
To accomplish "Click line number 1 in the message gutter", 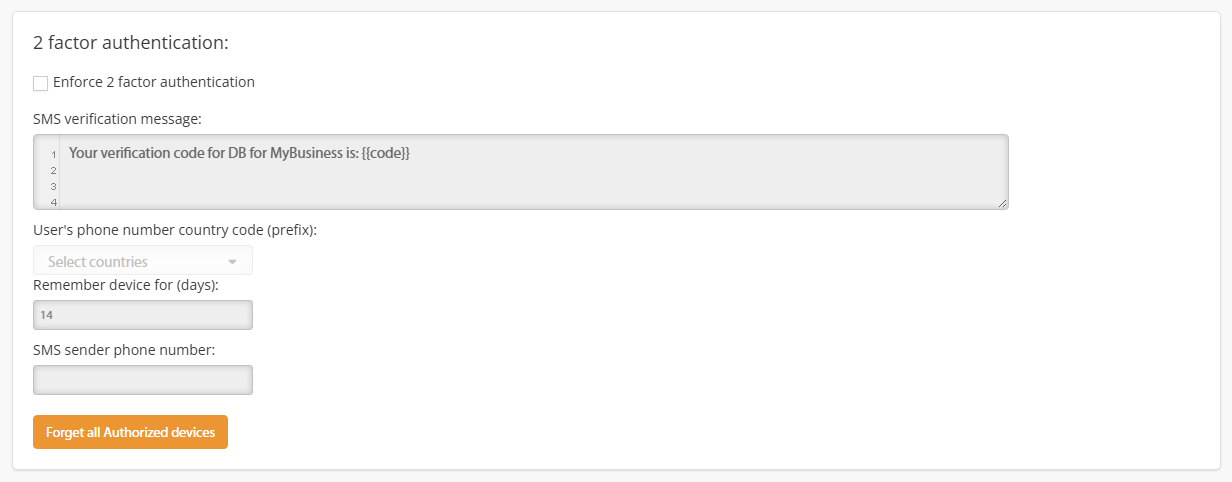I will tap(53, 156).
